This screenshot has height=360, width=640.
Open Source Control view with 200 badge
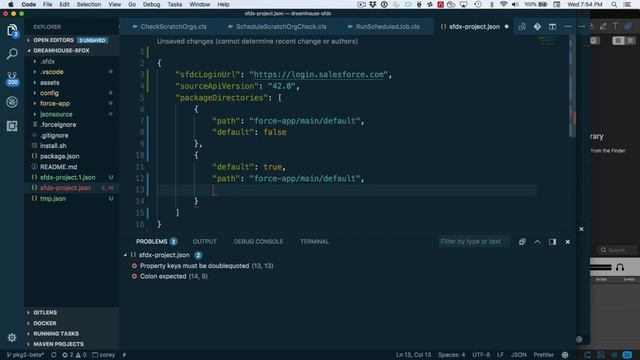pyautogui.click(x=12, y=78)
